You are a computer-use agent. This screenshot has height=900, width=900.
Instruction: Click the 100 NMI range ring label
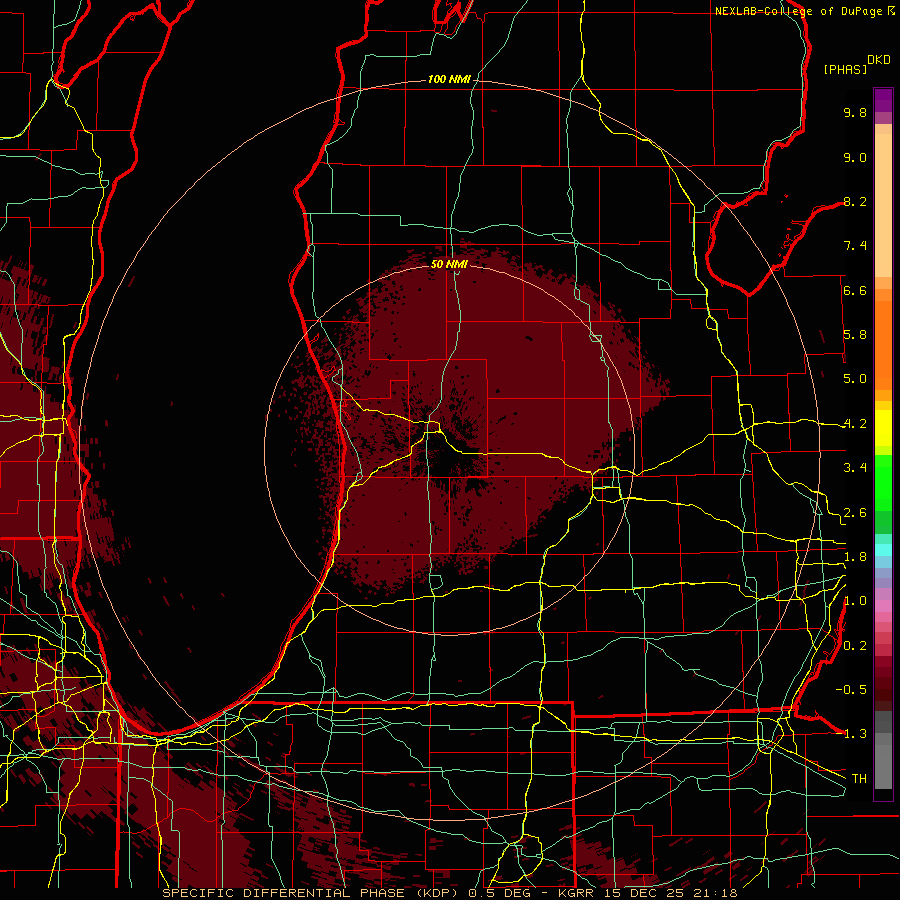click(x=449, y=79)
